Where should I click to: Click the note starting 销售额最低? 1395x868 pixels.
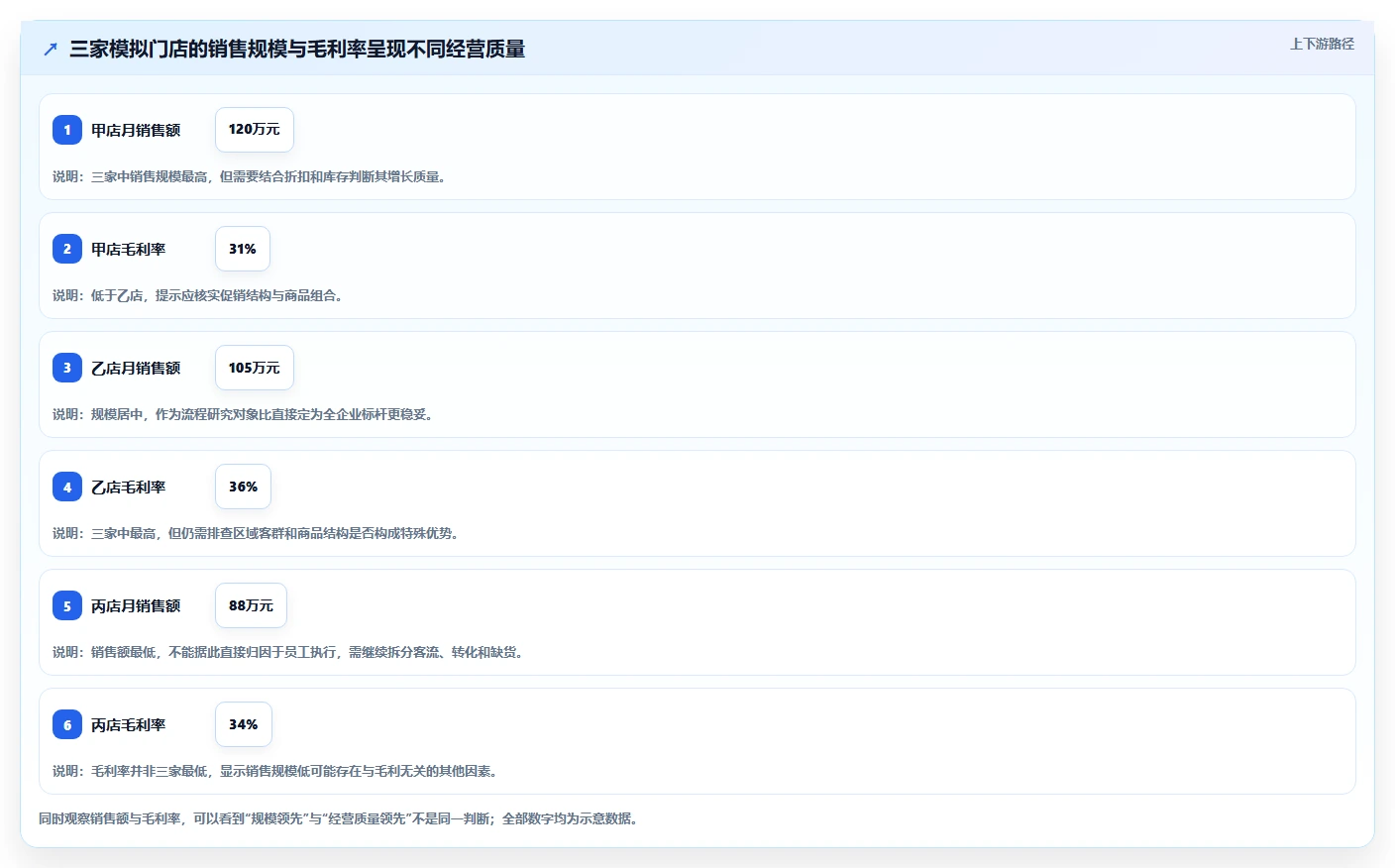coord(288,652)
